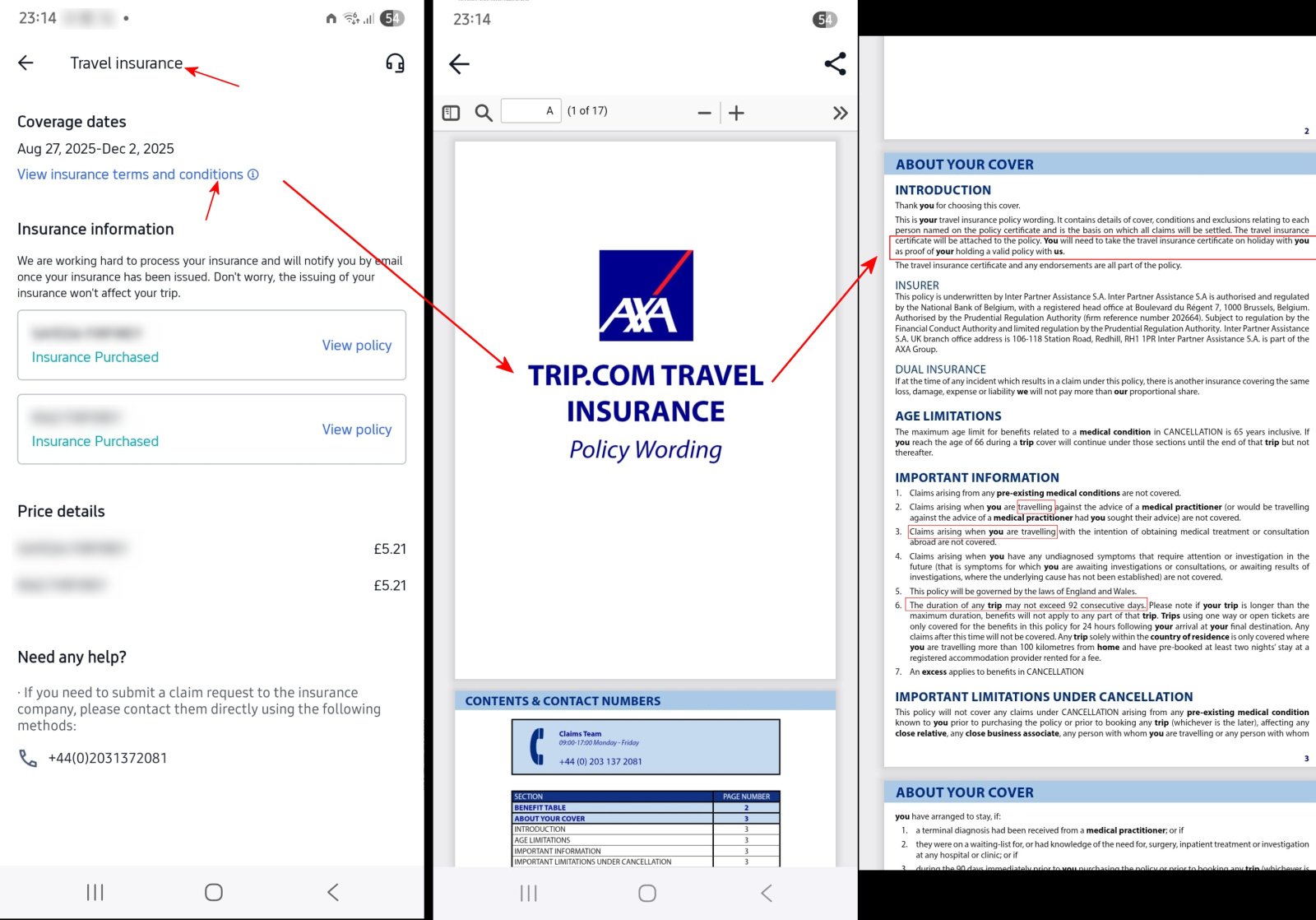Tap the phone icon beside claims number
Screen dimensions: 1316x920
28,758
